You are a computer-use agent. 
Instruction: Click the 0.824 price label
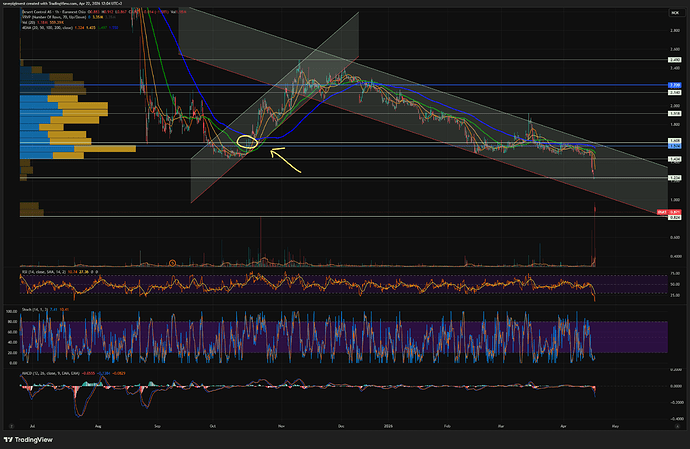click(675, 217)
